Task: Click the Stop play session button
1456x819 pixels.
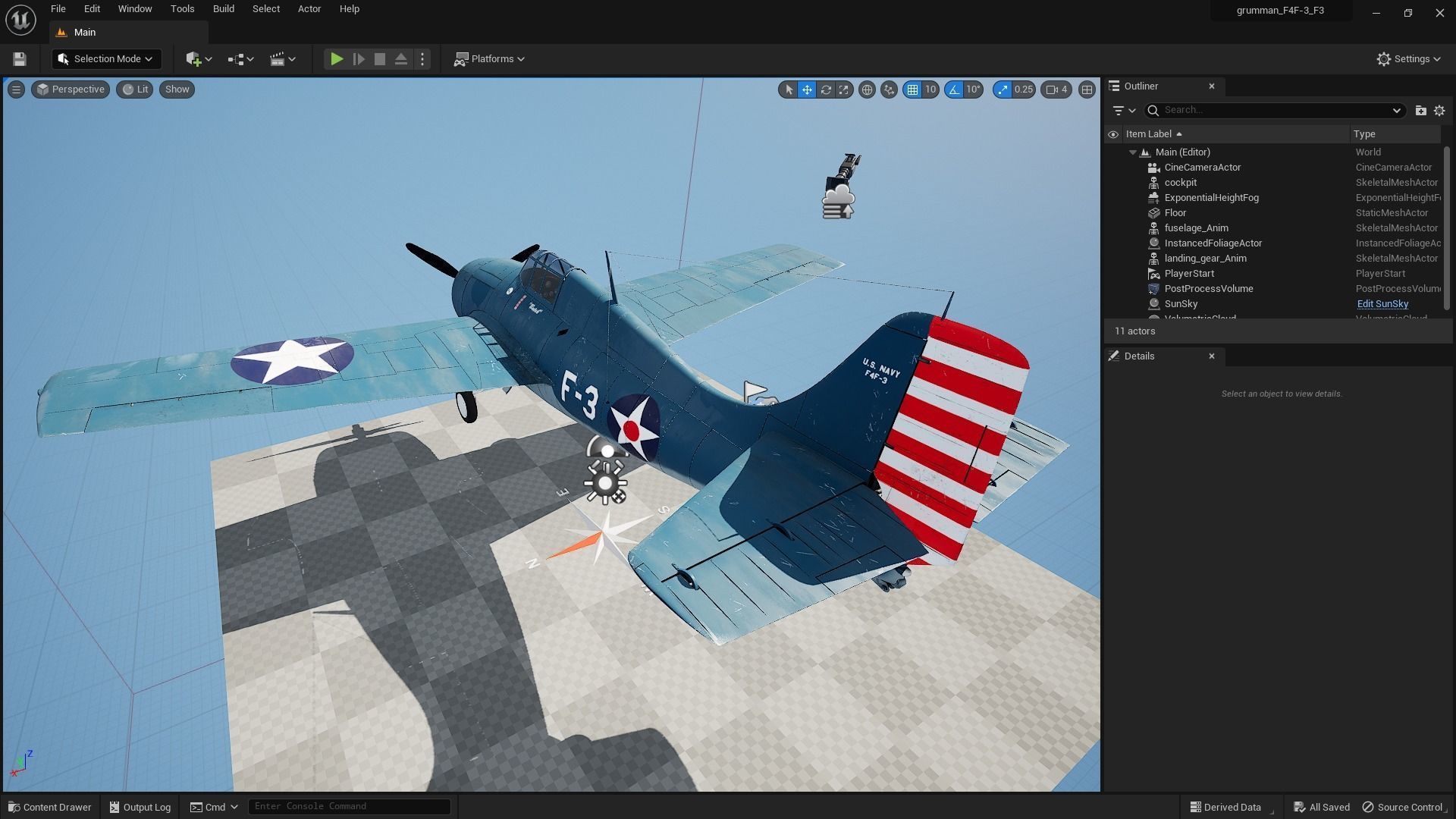Action: 380,59
